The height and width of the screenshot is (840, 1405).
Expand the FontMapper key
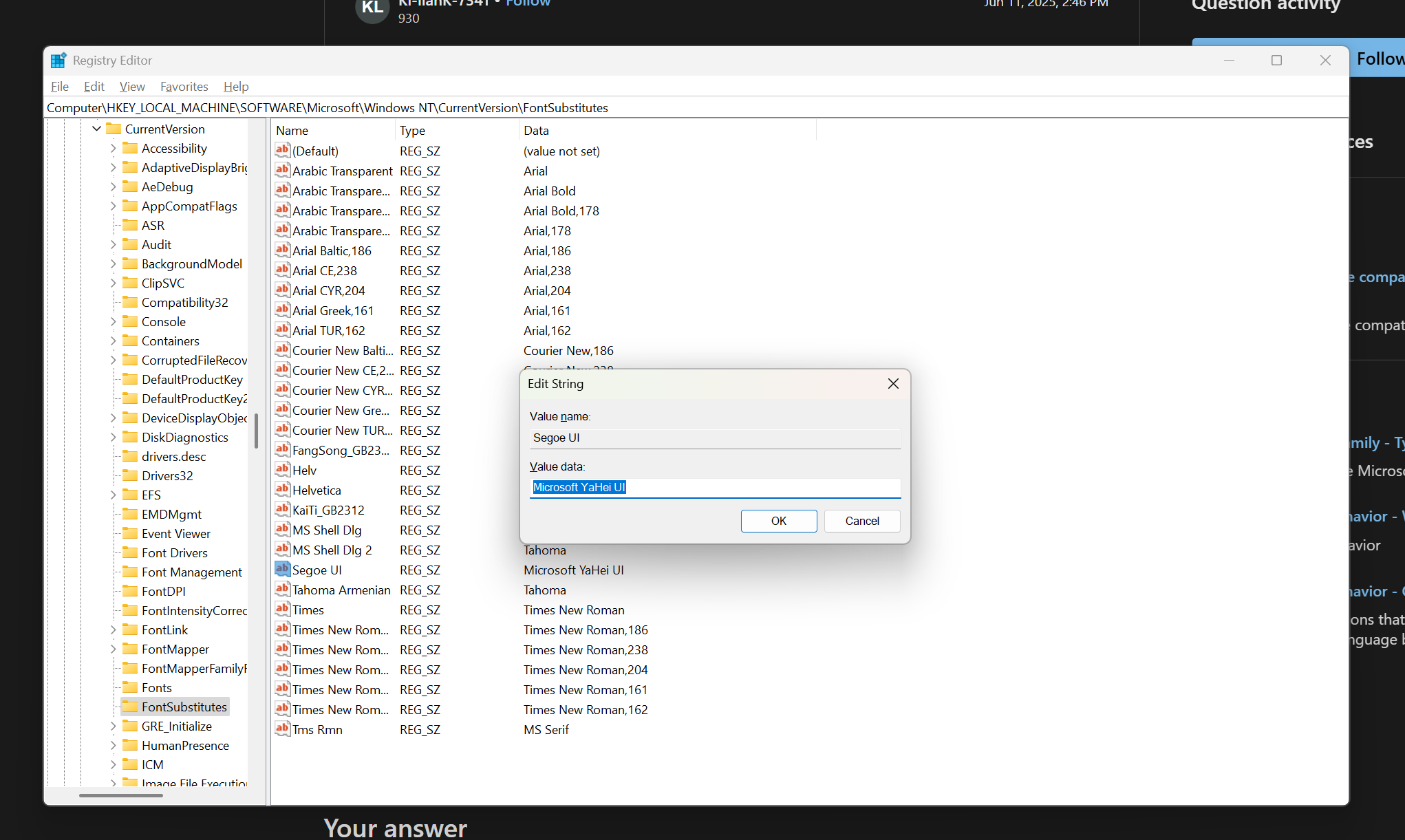click(x=113, y=649)
